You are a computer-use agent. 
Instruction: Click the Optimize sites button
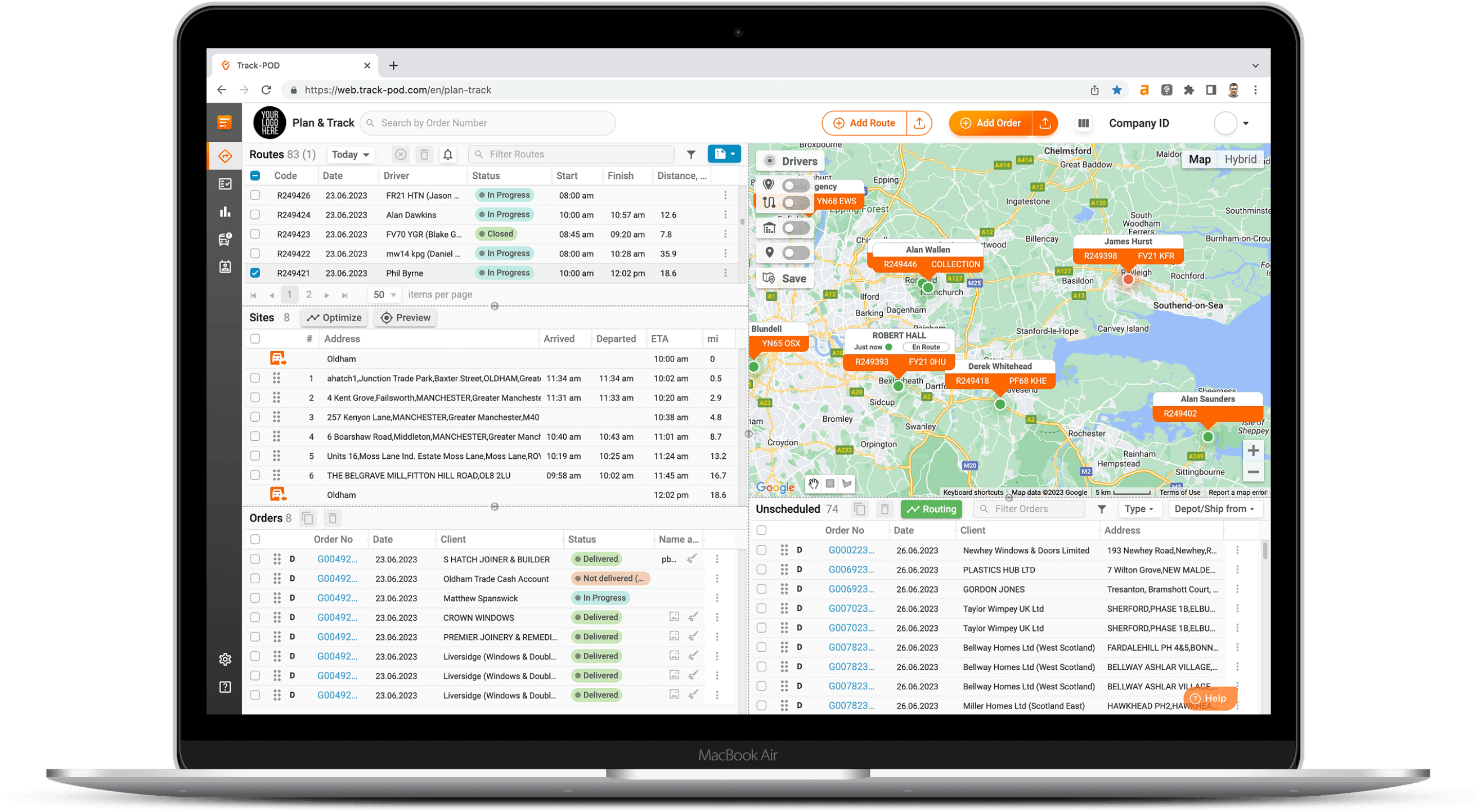[334, 318]
